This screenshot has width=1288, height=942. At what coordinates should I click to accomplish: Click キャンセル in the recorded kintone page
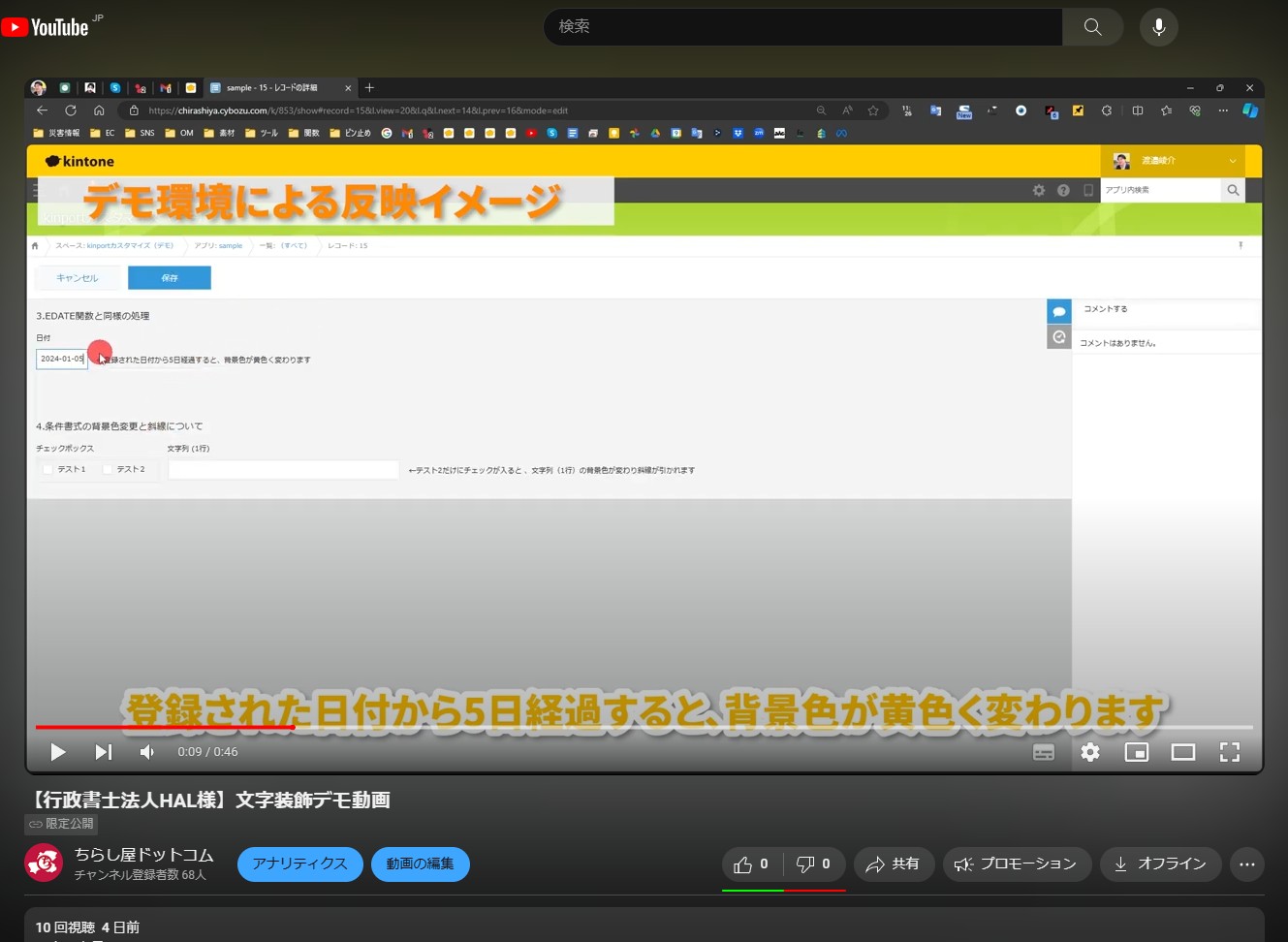click(x=77, y=278)
